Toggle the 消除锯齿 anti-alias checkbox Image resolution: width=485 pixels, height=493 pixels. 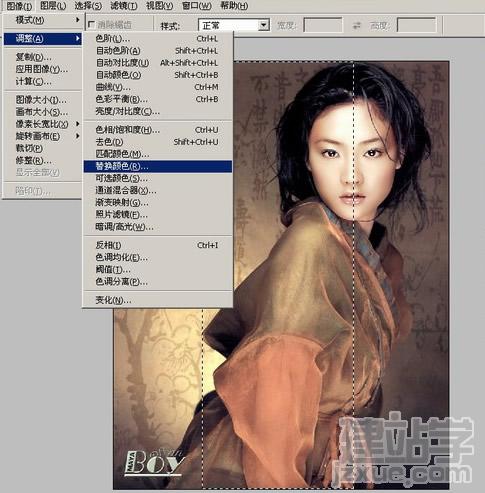click(91, 25)
